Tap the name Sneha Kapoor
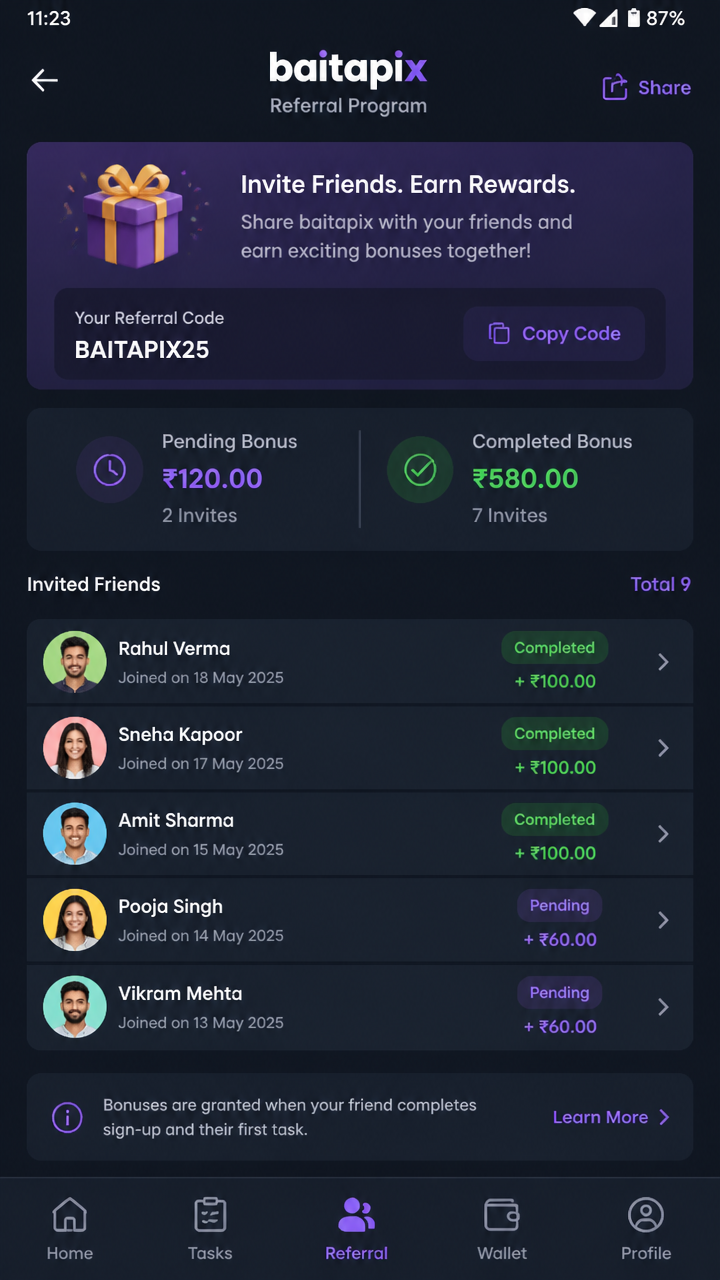Image resolution: width=720 pixels, height=1280 pixels. [x=180, y=734]
